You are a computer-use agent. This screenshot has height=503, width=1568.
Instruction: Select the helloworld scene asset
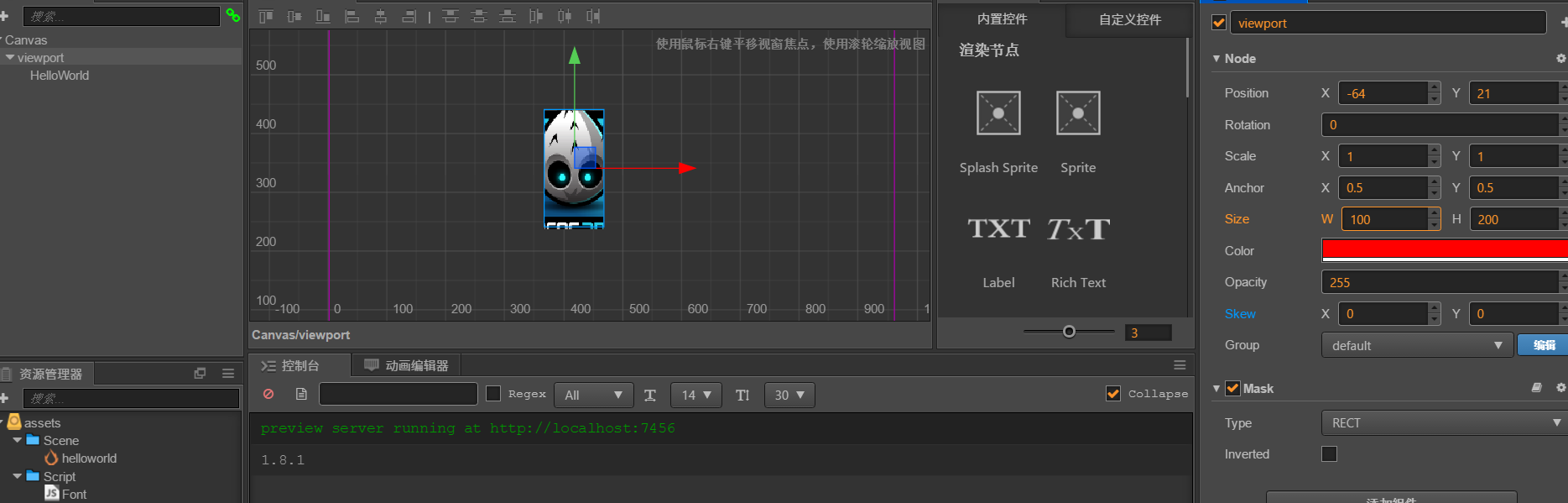point(89,458)
